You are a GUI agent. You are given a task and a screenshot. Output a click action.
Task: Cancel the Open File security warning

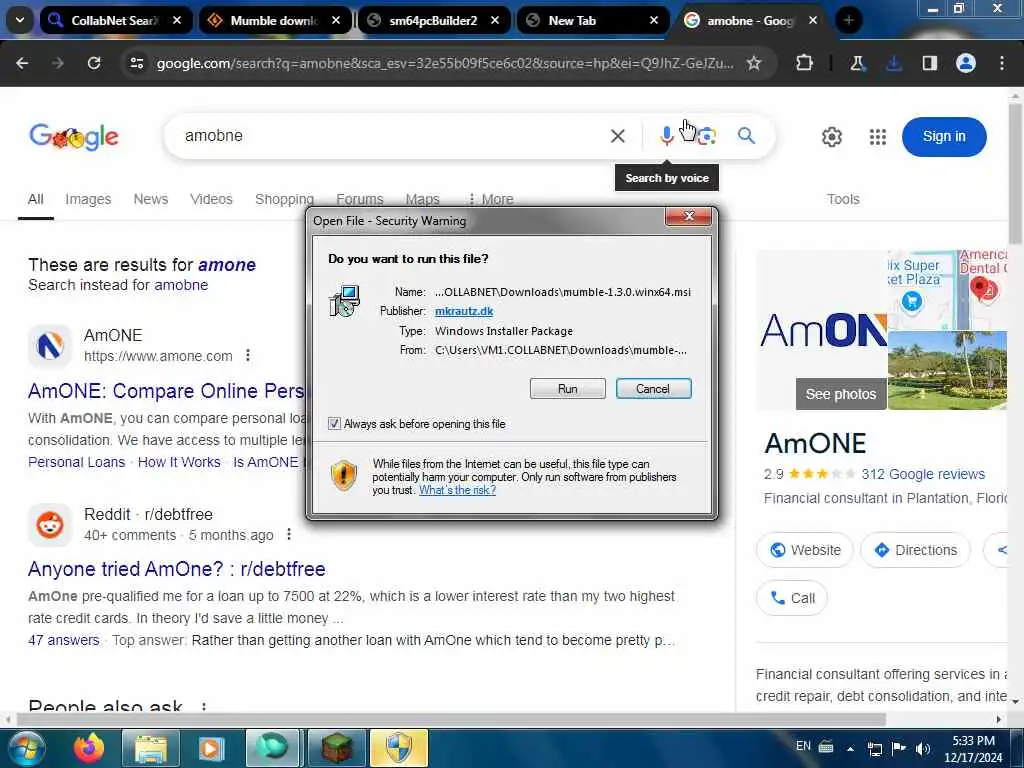point(653,389)
